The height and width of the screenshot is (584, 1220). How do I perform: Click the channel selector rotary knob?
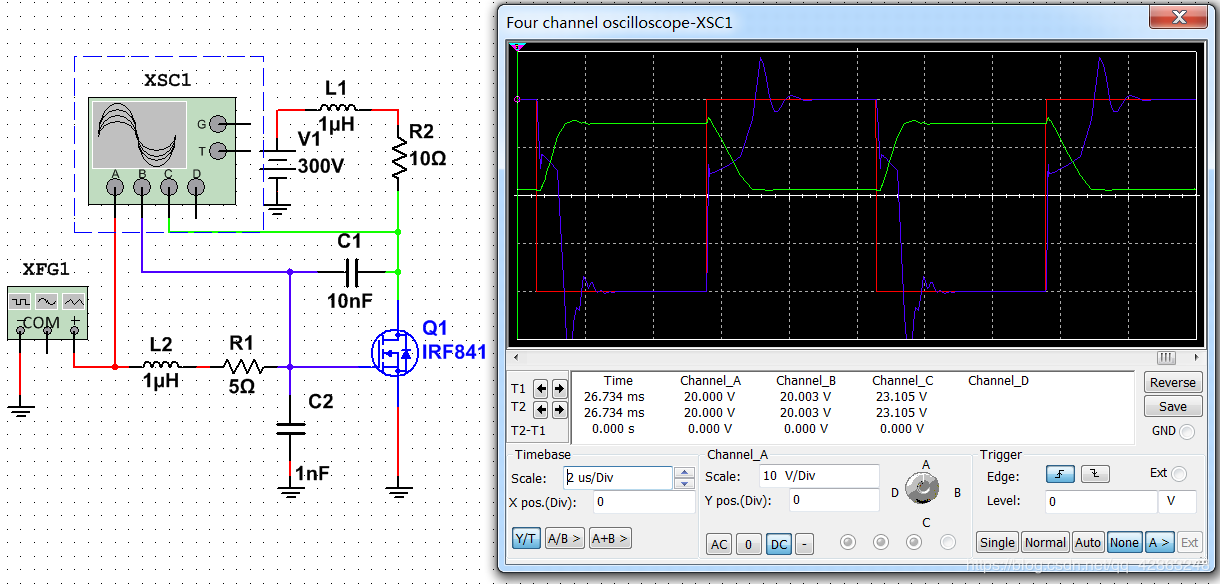[x=924, y=488]
